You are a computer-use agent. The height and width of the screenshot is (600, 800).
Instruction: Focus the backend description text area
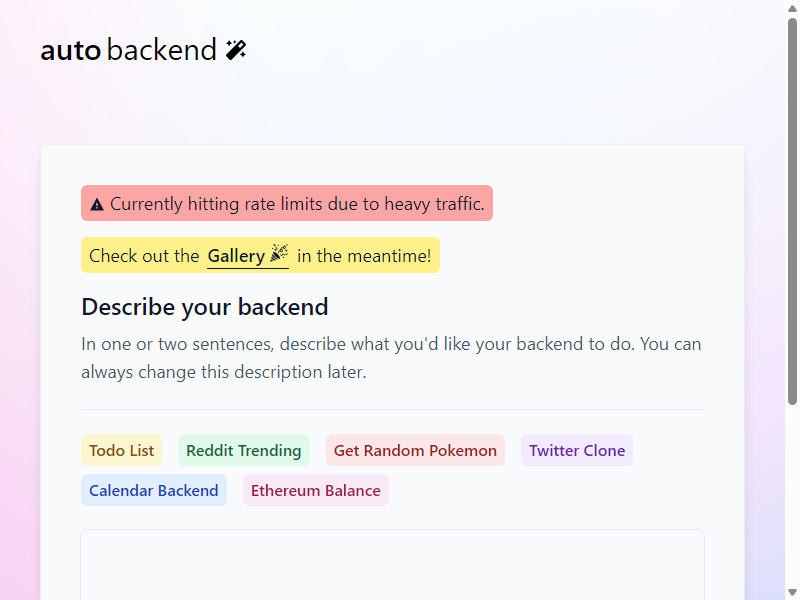[392, 565]
